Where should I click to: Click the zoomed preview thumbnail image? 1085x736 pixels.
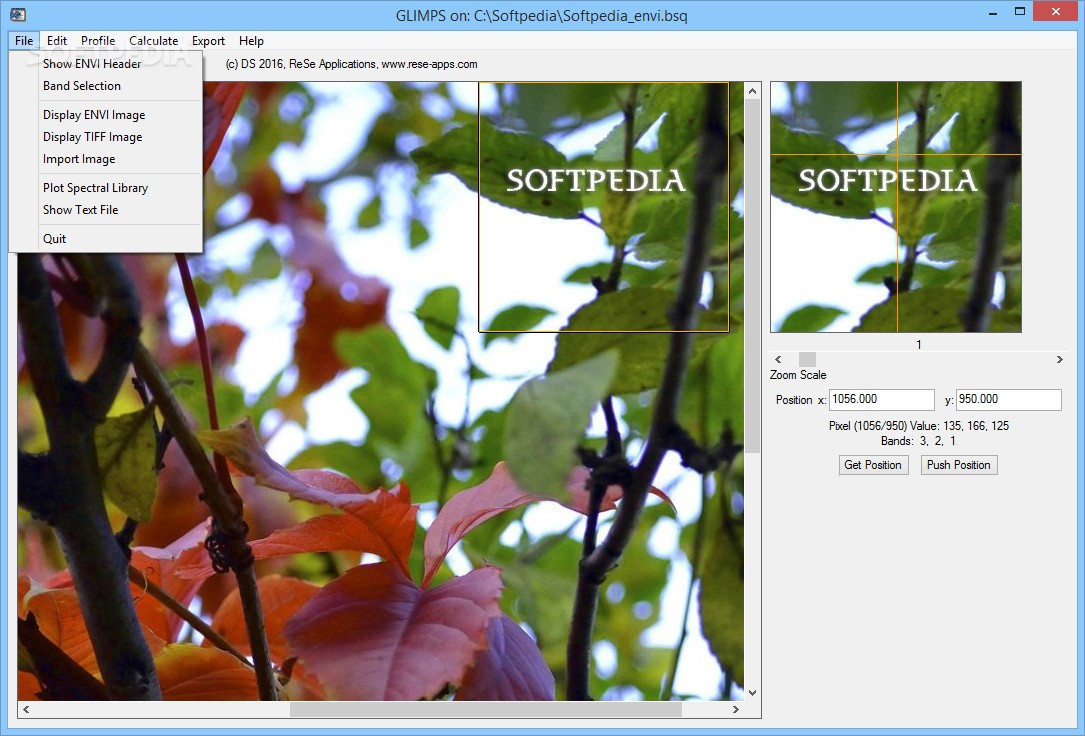pos(896,207)
